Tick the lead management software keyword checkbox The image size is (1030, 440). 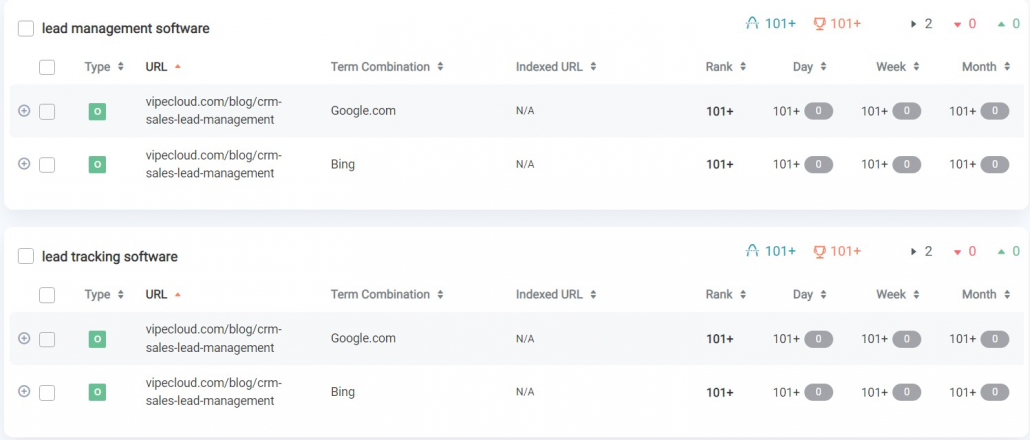(x=26, y=28)
